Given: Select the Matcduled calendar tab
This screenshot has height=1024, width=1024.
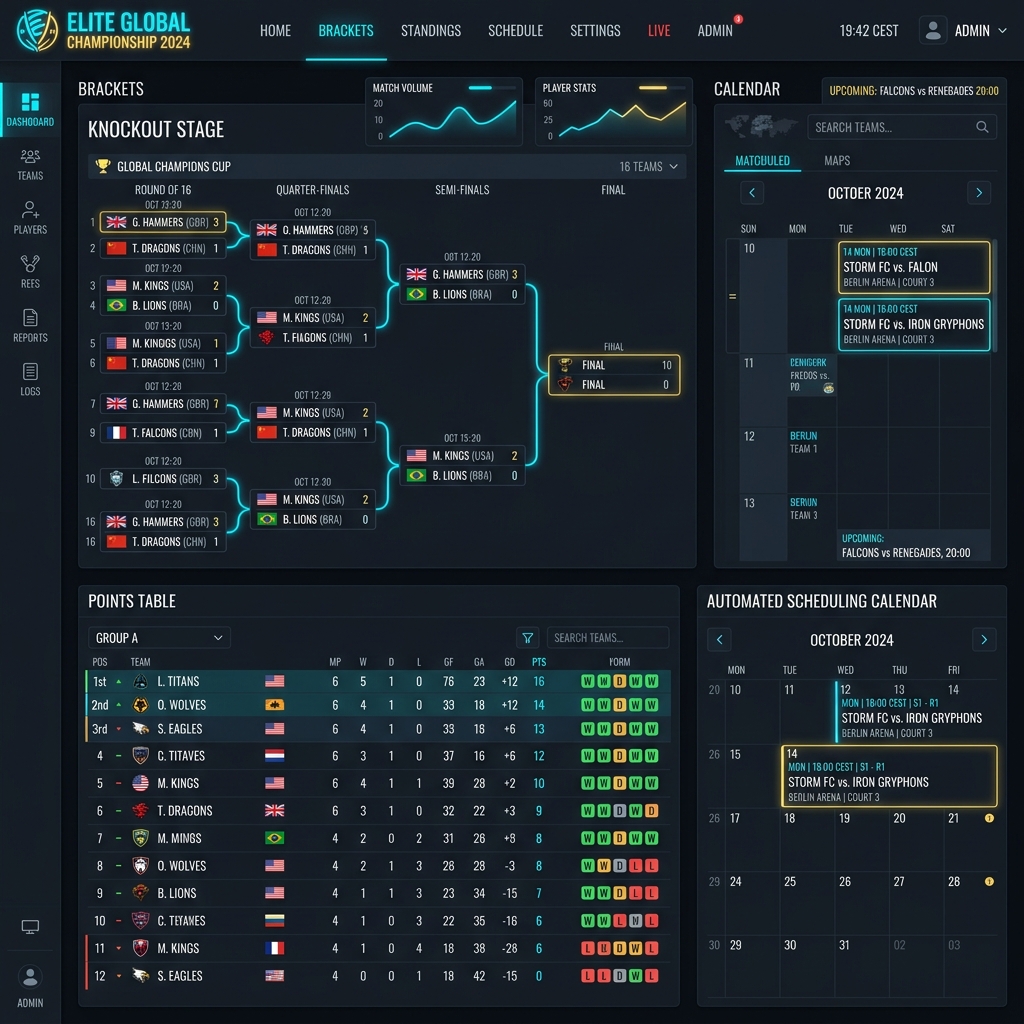Looking at the screenshot, I should coord(762,161).
